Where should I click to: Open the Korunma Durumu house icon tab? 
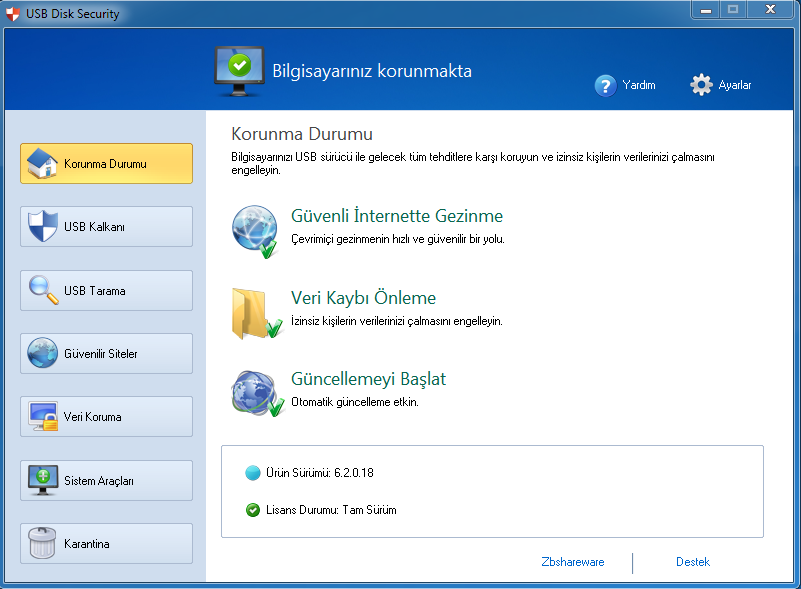click(x=42, y=163)
